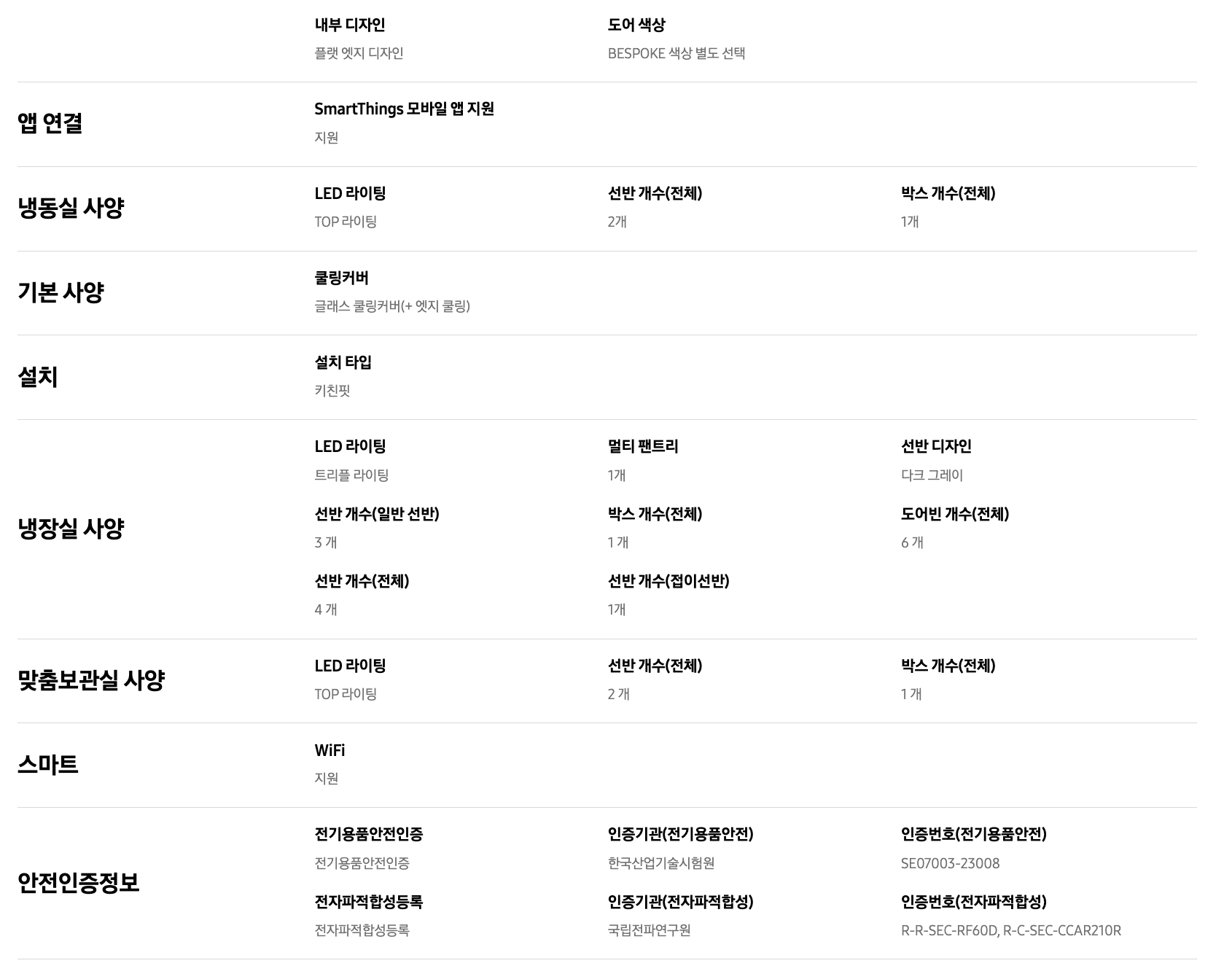Click SmartThings 모바일 앱 지원 label
This screenshot has height=974, width=1232.
404,109
